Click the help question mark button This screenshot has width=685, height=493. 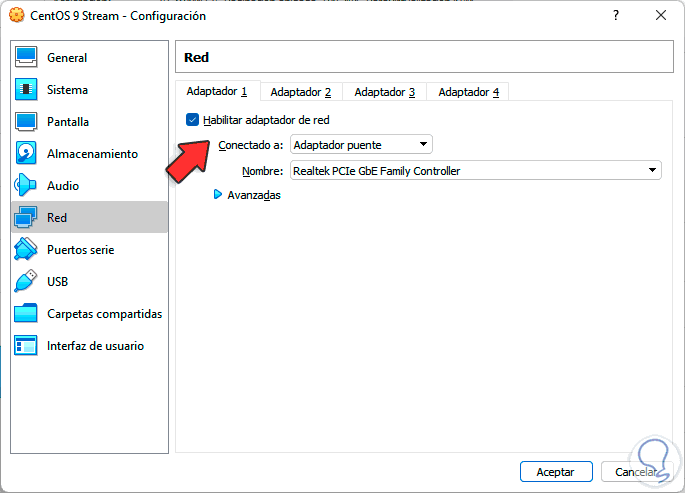point(616,15)
